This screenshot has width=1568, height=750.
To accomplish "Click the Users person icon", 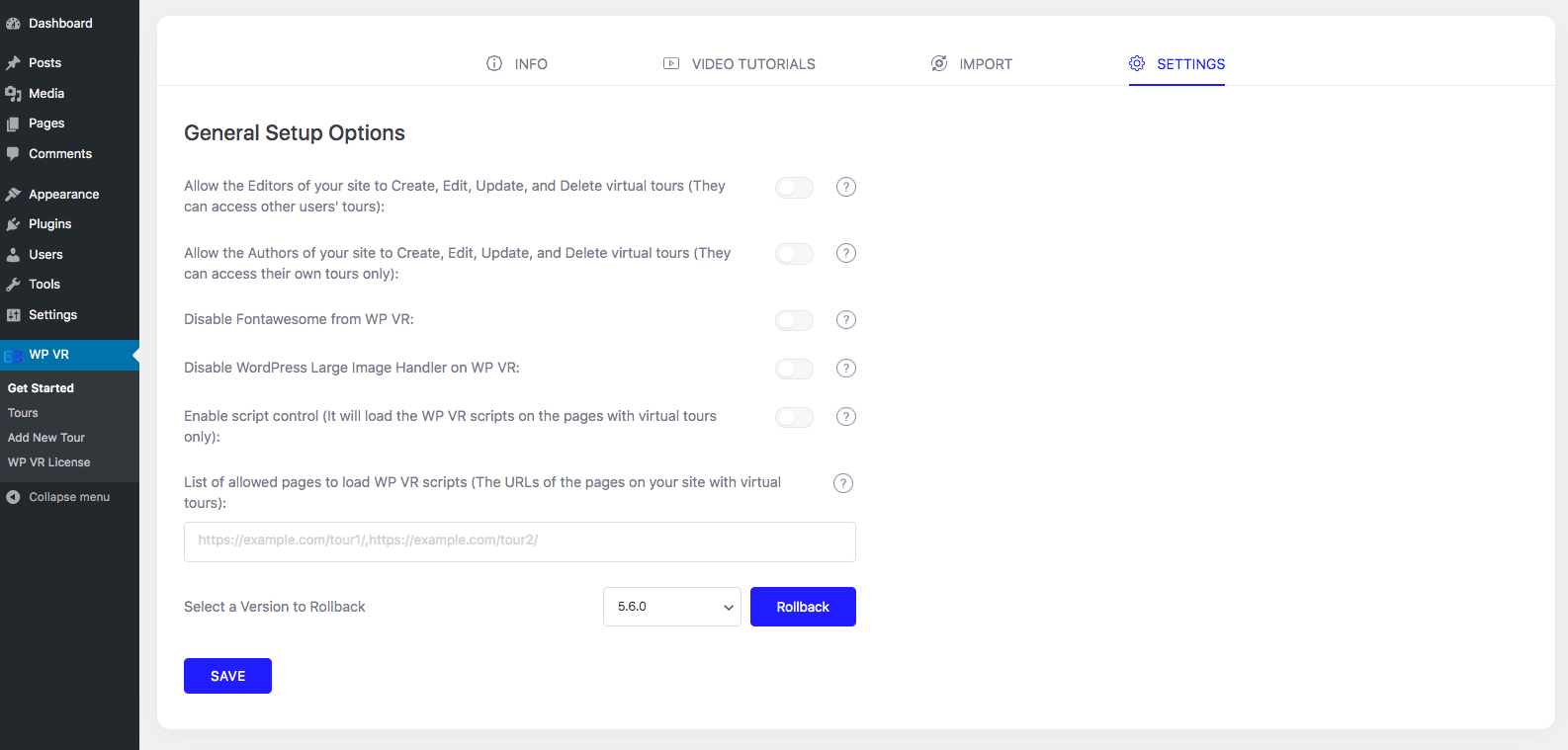I will [x=13, y=255].
